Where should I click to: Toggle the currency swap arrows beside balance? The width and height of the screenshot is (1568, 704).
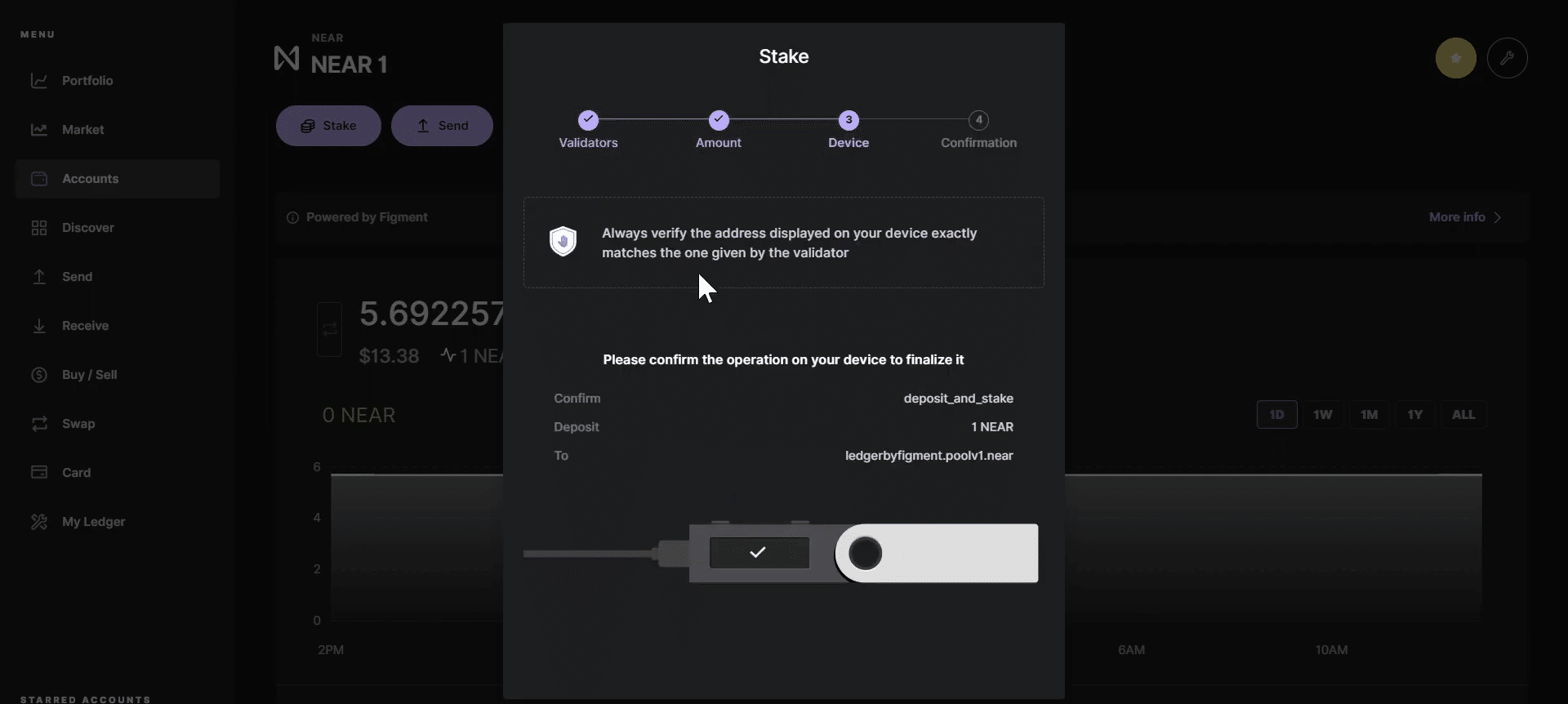[329, 329]
